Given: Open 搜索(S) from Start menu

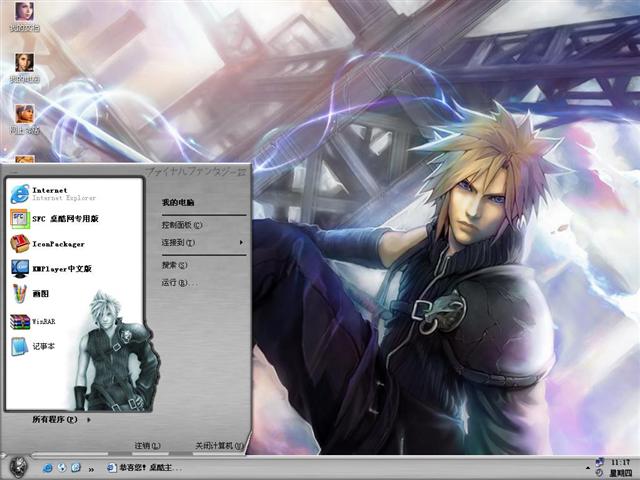Looking at the screenshot, I should pos(174,265).
